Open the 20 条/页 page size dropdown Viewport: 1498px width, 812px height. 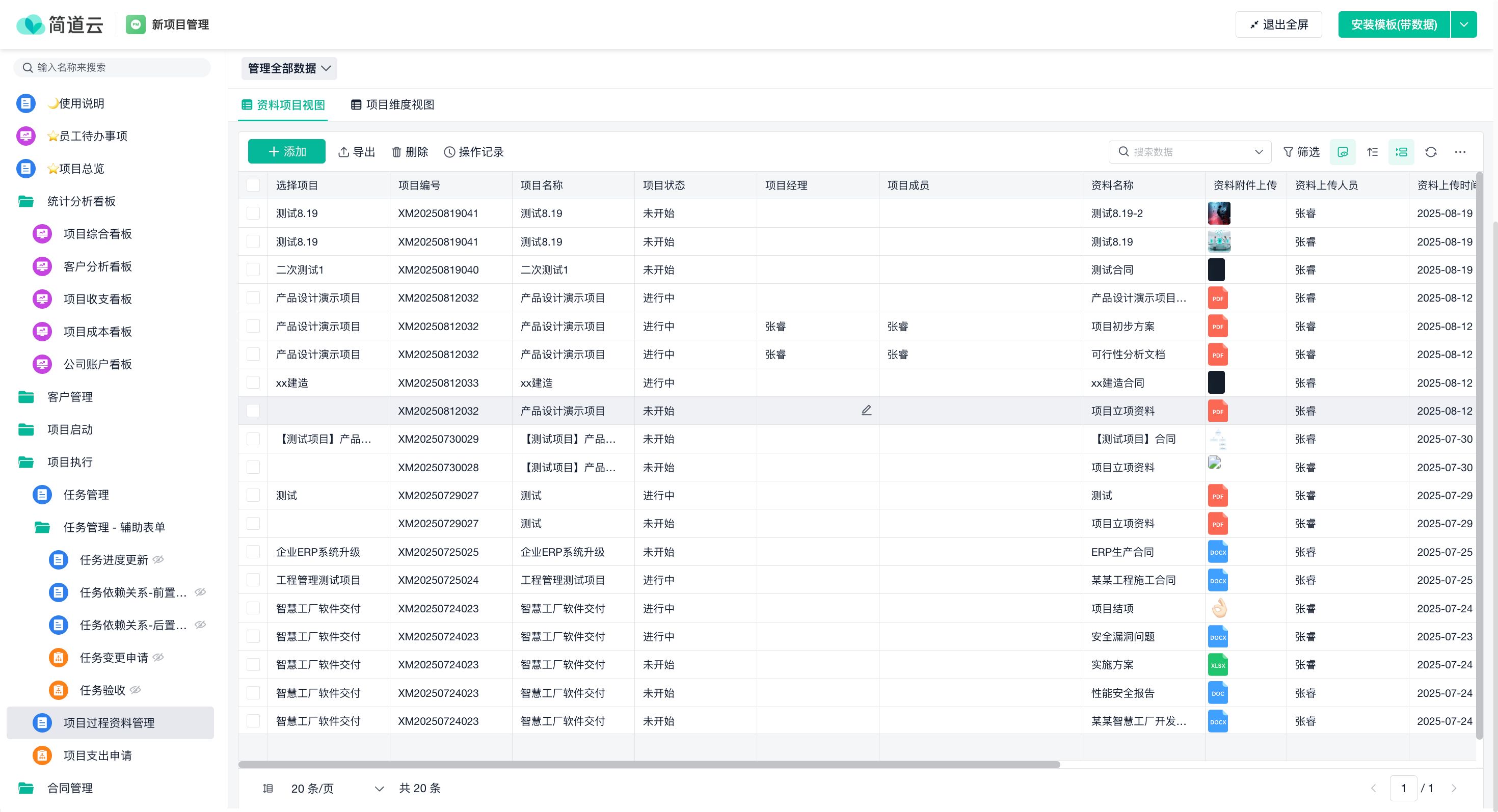tap(337, 788)
